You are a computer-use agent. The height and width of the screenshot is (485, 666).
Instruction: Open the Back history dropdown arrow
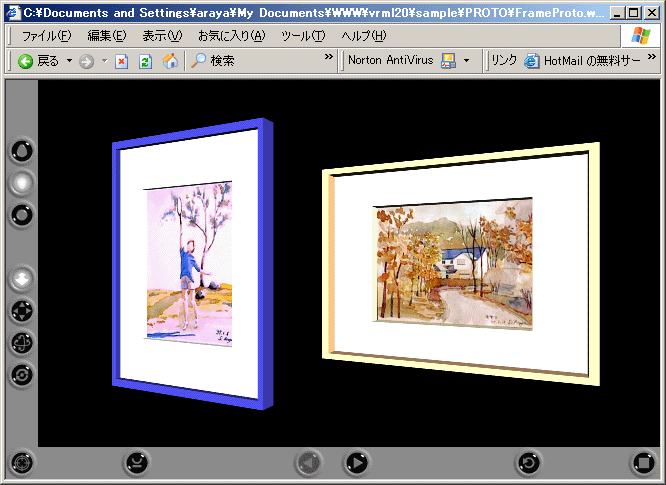click(x=69, y=61)
